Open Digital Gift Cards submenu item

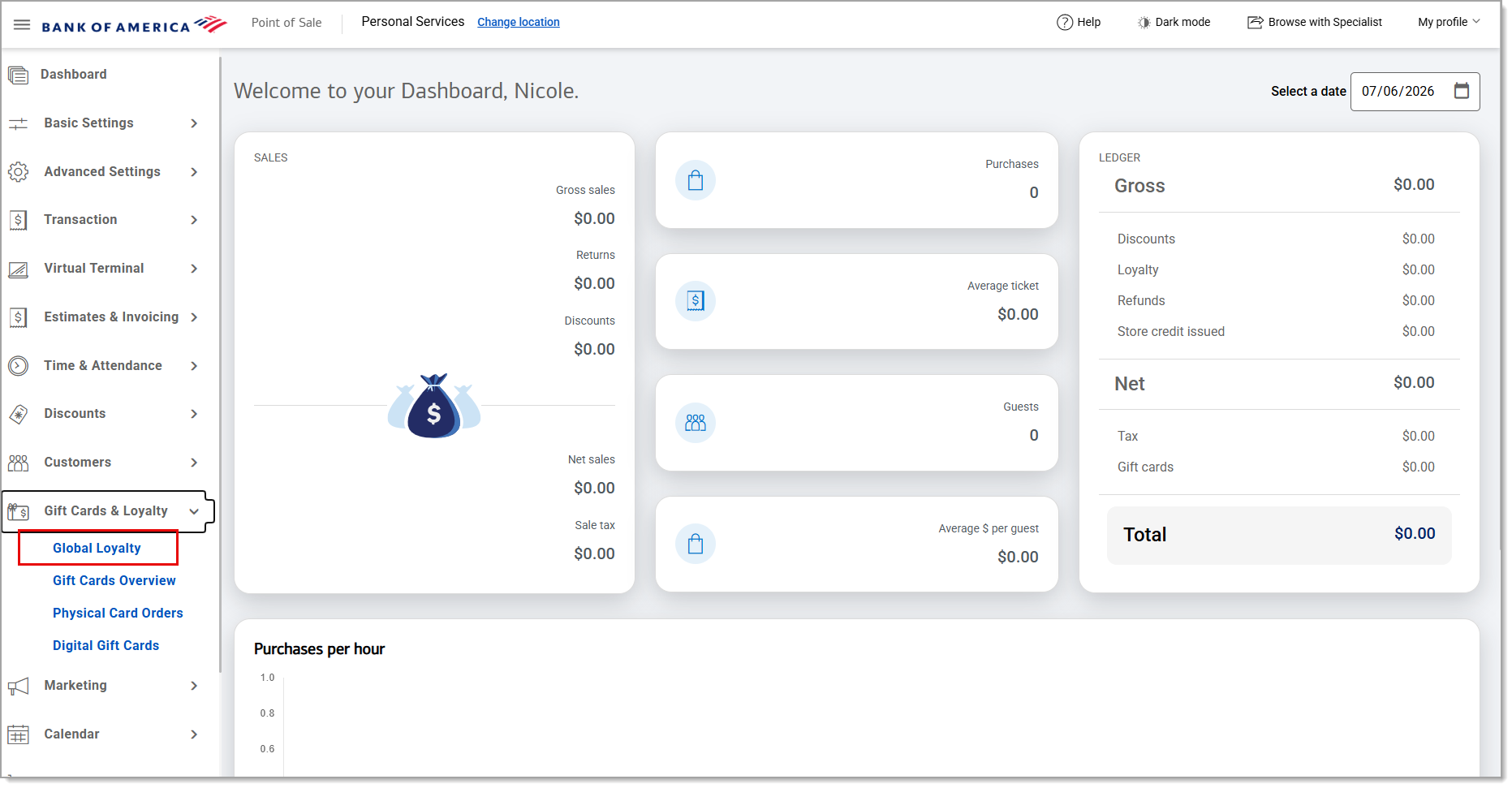(x=106, y=645)
